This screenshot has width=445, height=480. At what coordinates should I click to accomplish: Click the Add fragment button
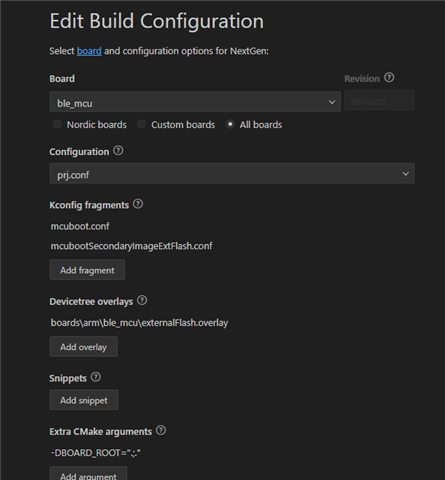(x=87, y=270)
